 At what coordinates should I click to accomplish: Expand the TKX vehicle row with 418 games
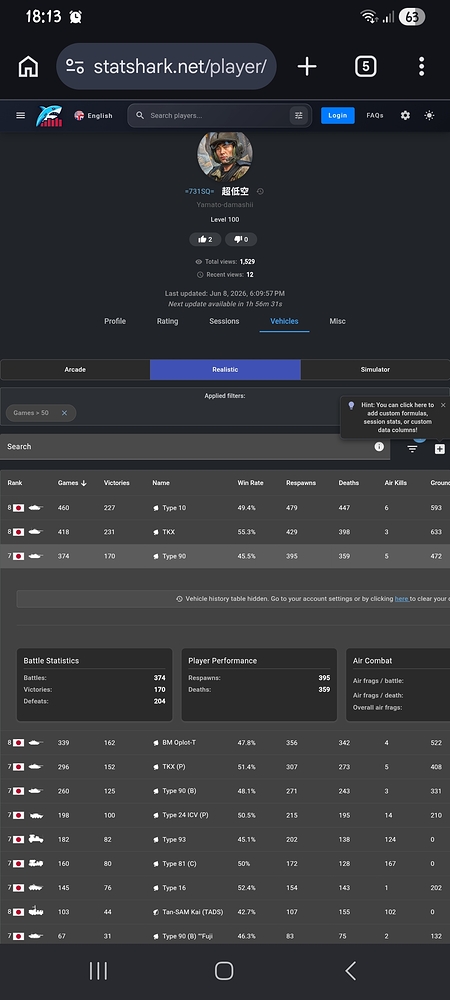[225, 532]
